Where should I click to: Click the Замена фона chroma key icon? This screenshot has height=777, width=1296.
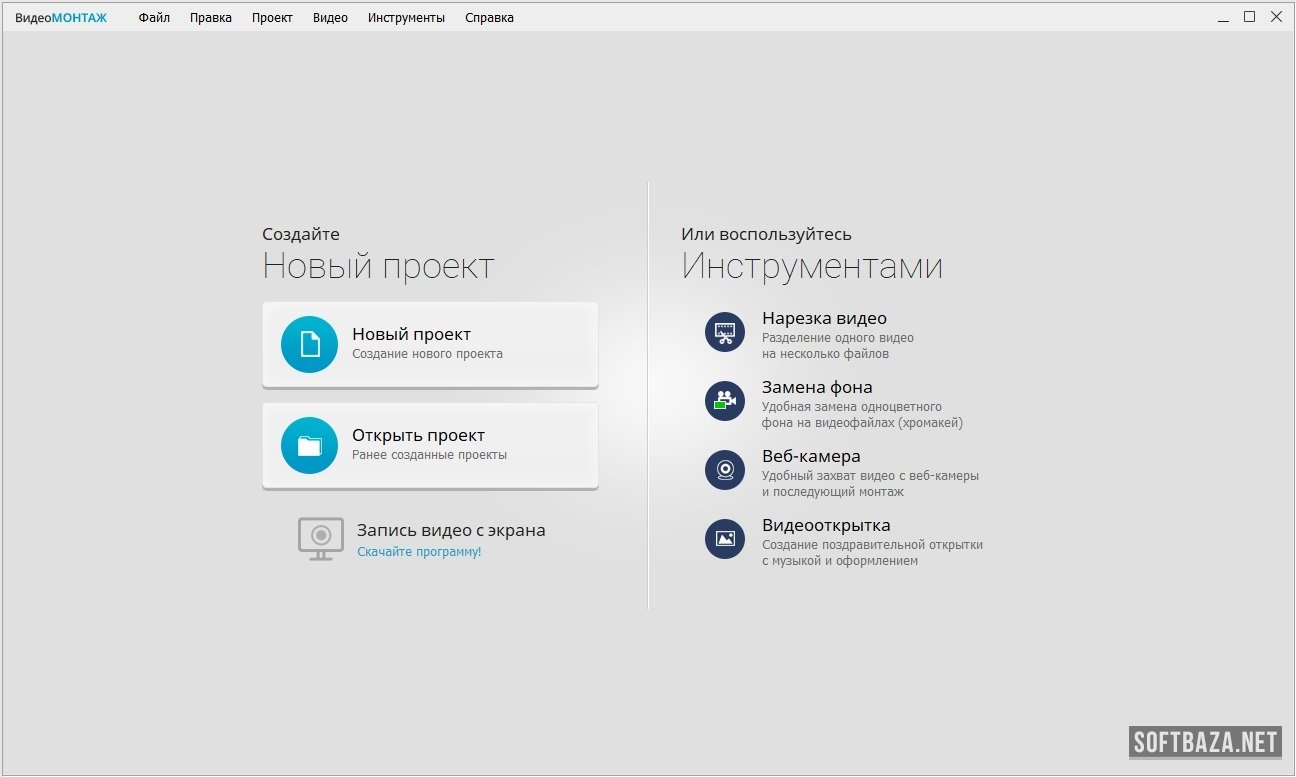[x=725, y=400]
